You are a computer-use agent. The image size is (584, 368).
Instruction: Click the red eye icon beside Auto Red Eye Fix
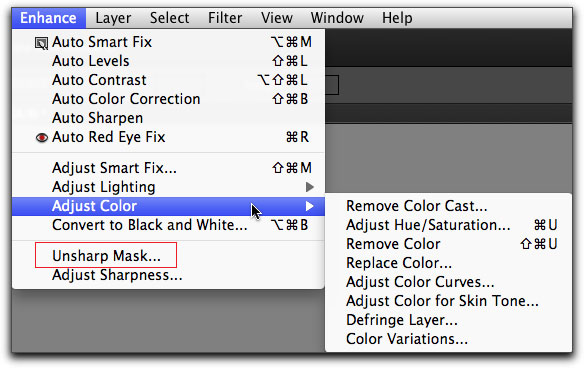click(x=42, y=137)
